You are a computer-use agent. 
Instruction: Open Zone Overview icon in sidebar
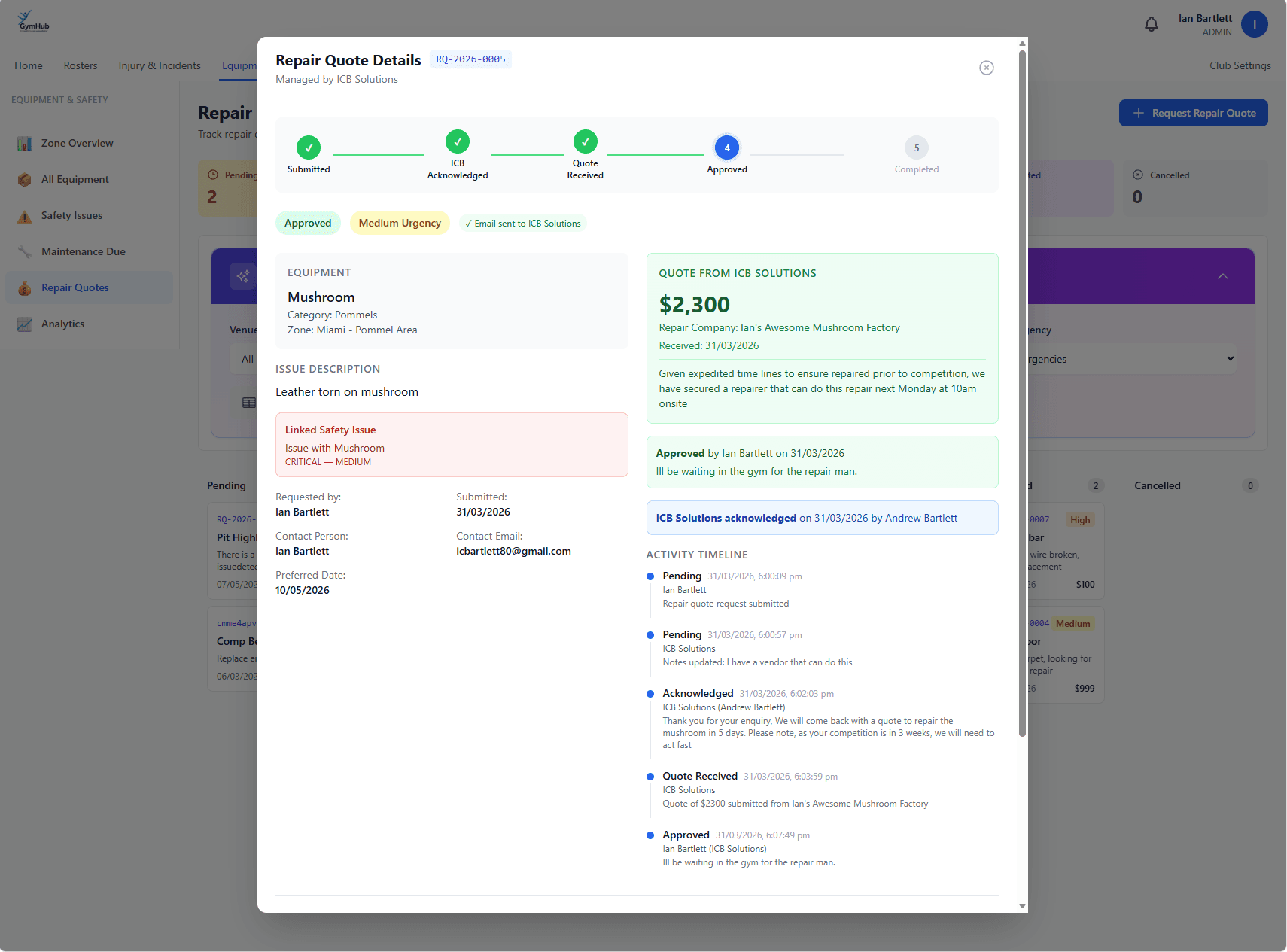[25, 144]
